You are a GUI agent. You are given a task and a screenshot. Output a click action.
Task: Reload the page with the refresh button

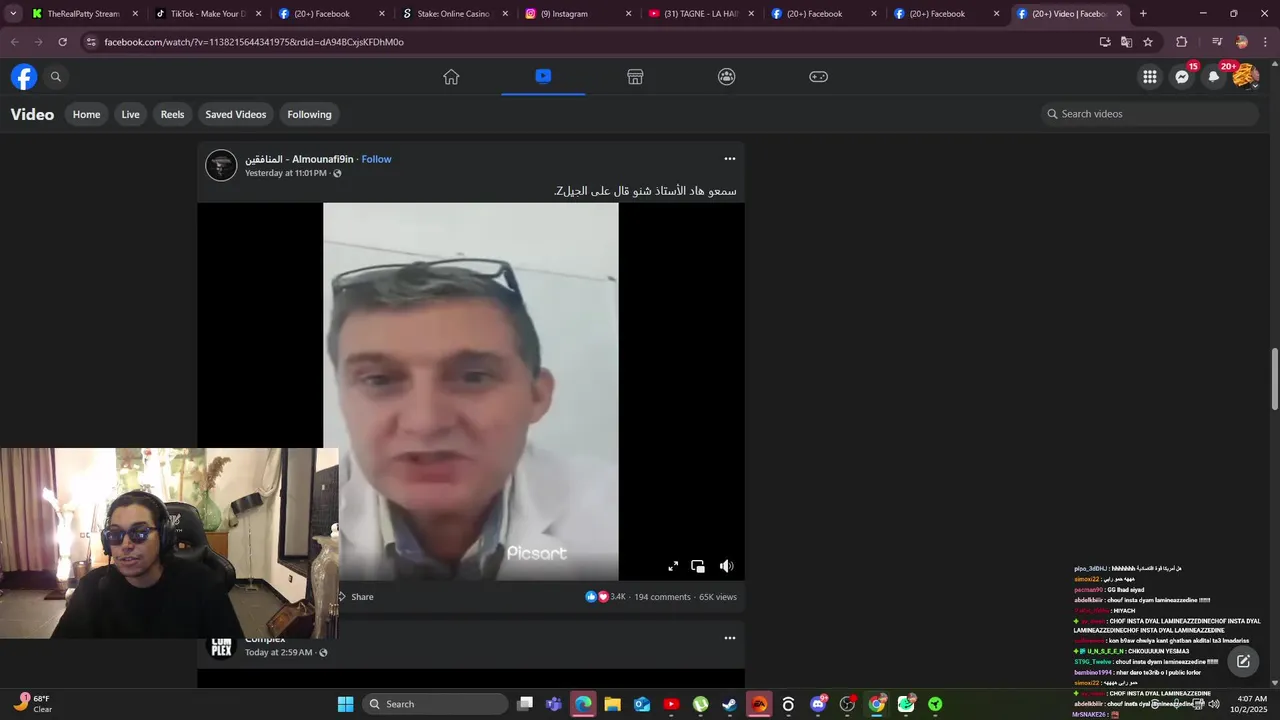click(63, 42)
